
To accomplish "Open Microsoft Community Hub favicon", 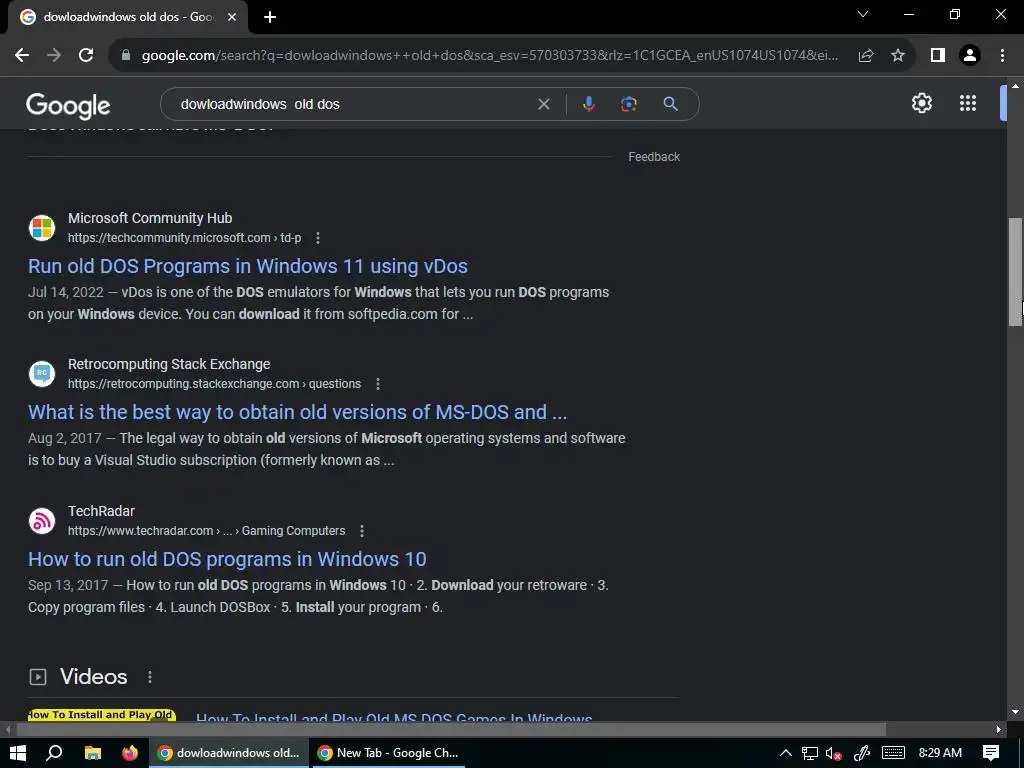I will [x=42, y=228].
